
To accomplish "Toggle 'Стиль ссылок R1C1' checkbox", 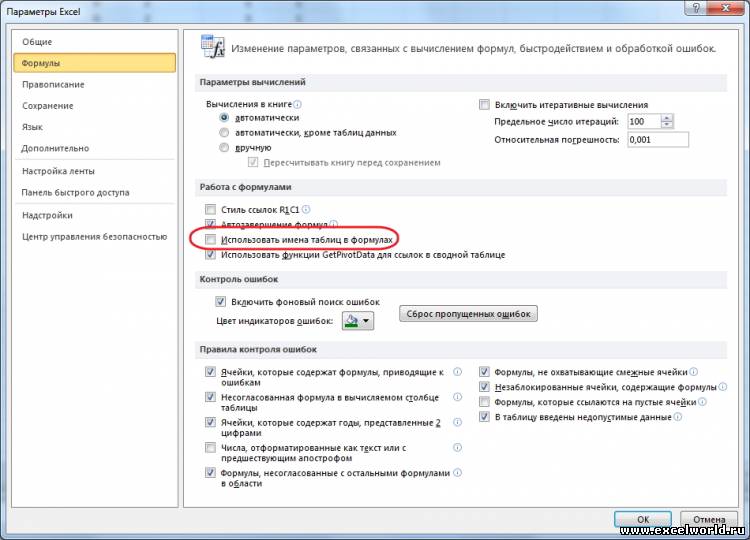I will coord(210,209).
